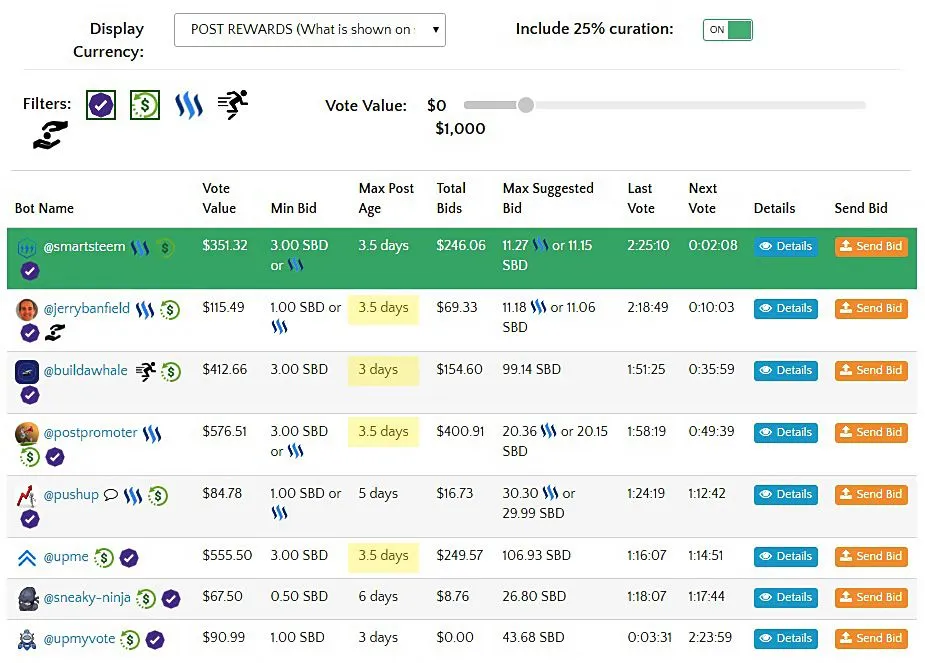
Task: Open the @upme bot profile link
Action: tap(66, 557)
